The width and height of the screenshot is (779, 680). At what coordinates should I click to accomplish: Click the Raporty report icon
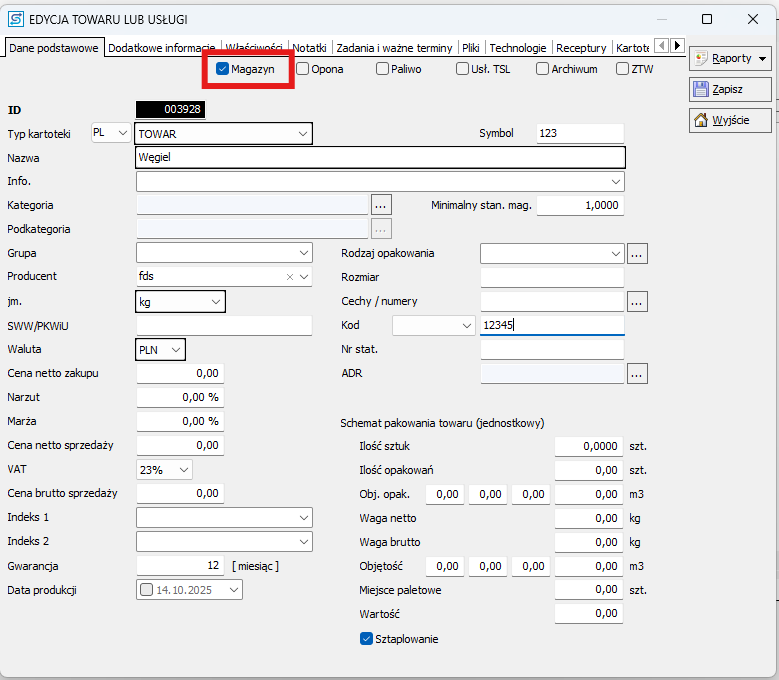pos(700,59)
